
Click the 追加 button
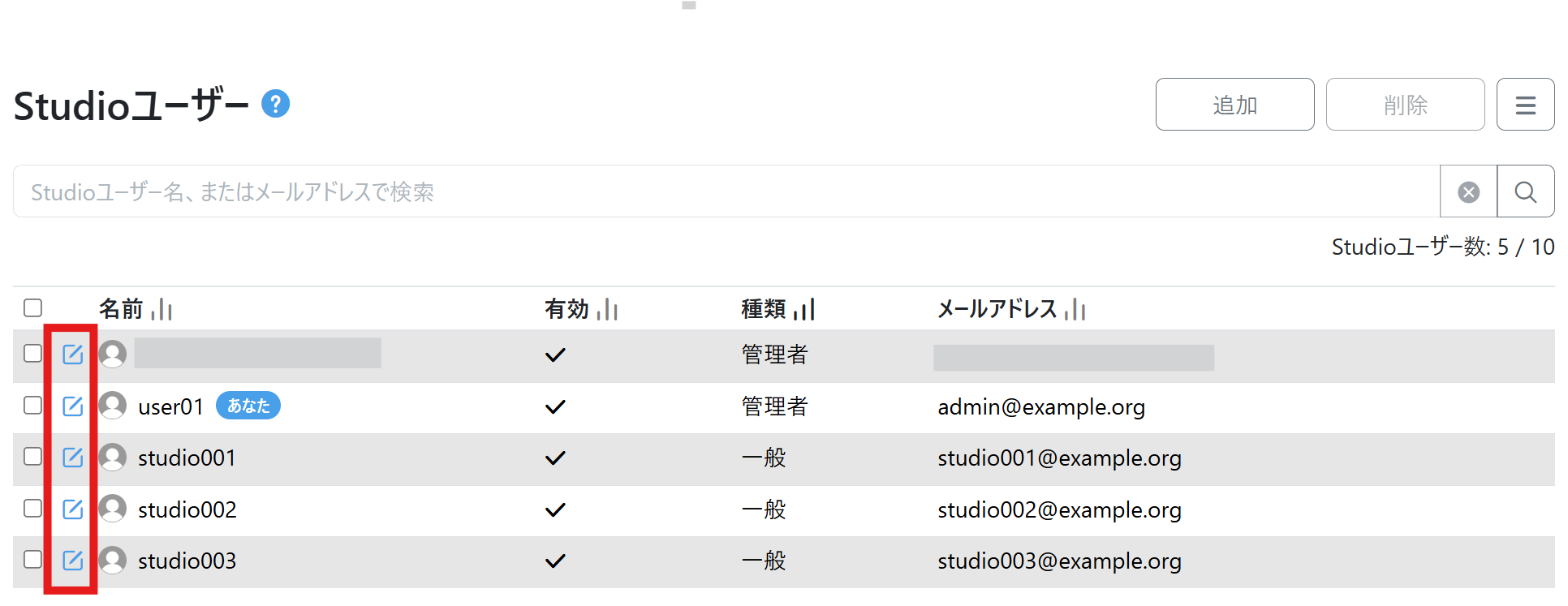click(1234, 105)
